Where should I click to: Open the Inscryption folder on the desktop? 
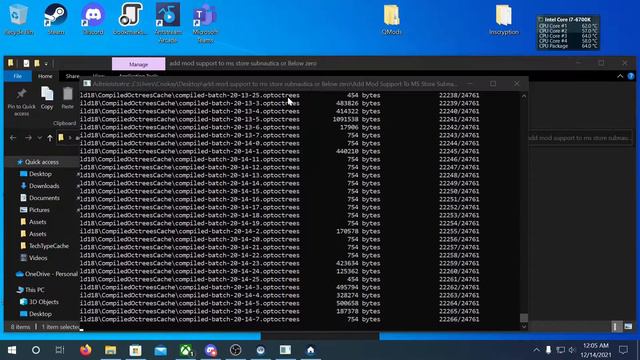pyautogui.click(x=504, y=20)
